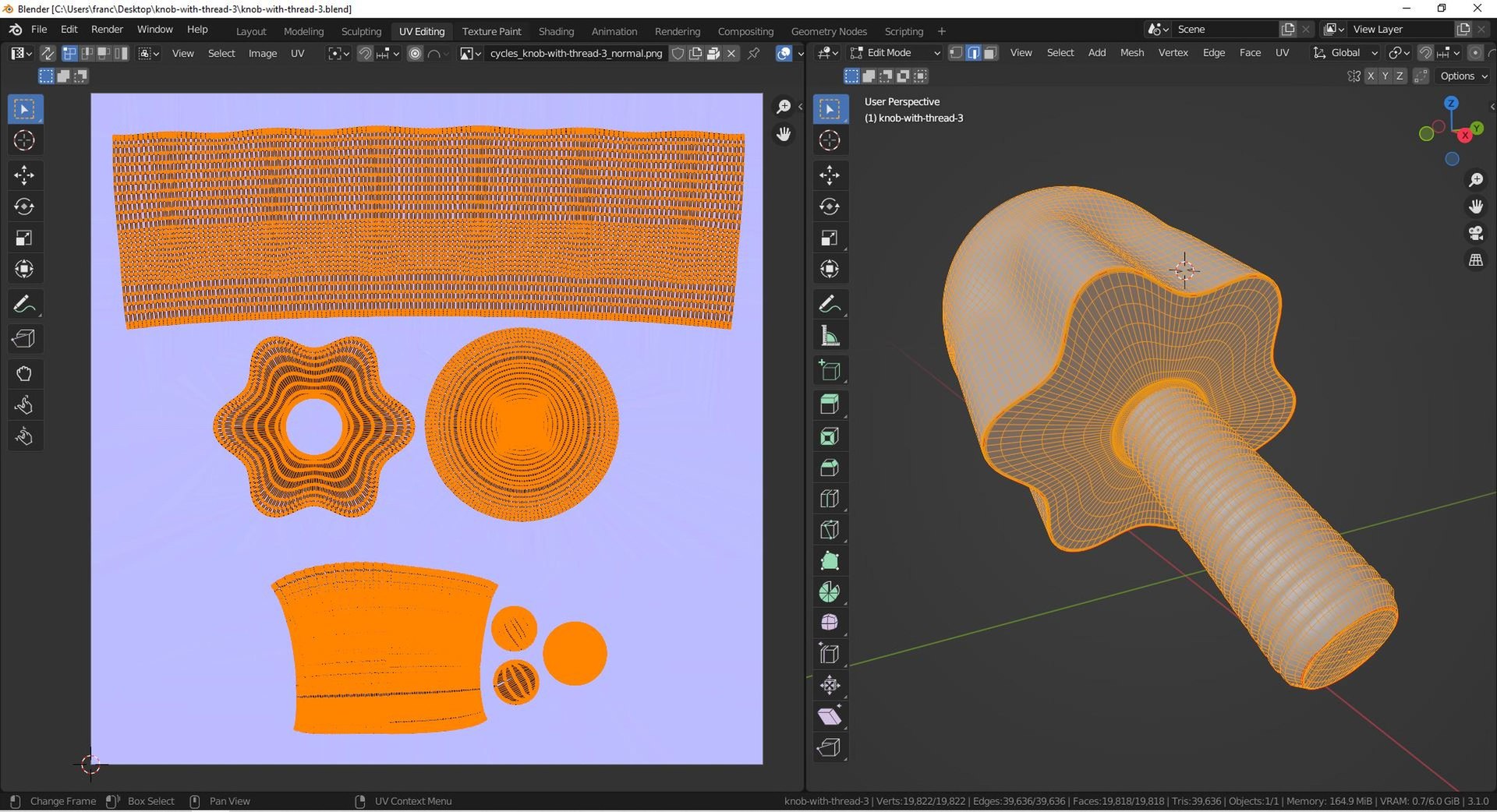Switch to the Texture Paint workspace tab

491,31
